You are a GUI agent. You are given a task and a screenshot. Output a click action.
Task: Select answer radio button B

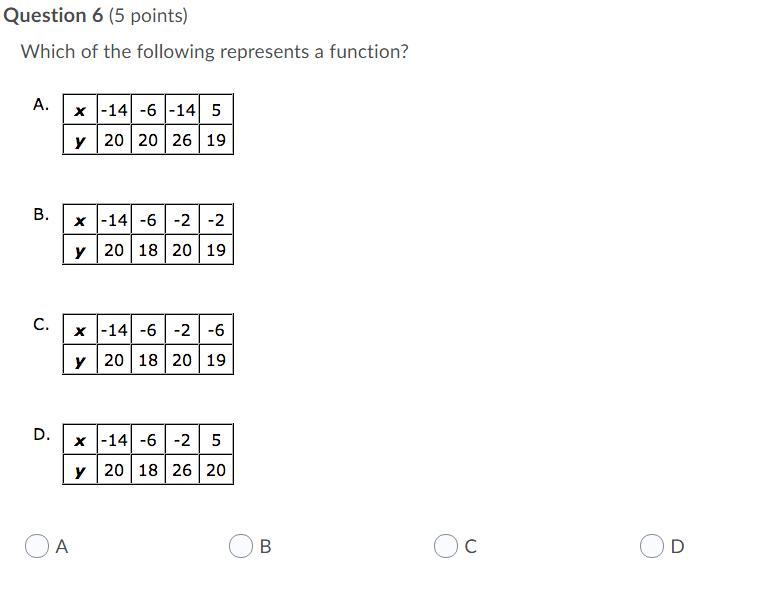click(x=241, y=546)
